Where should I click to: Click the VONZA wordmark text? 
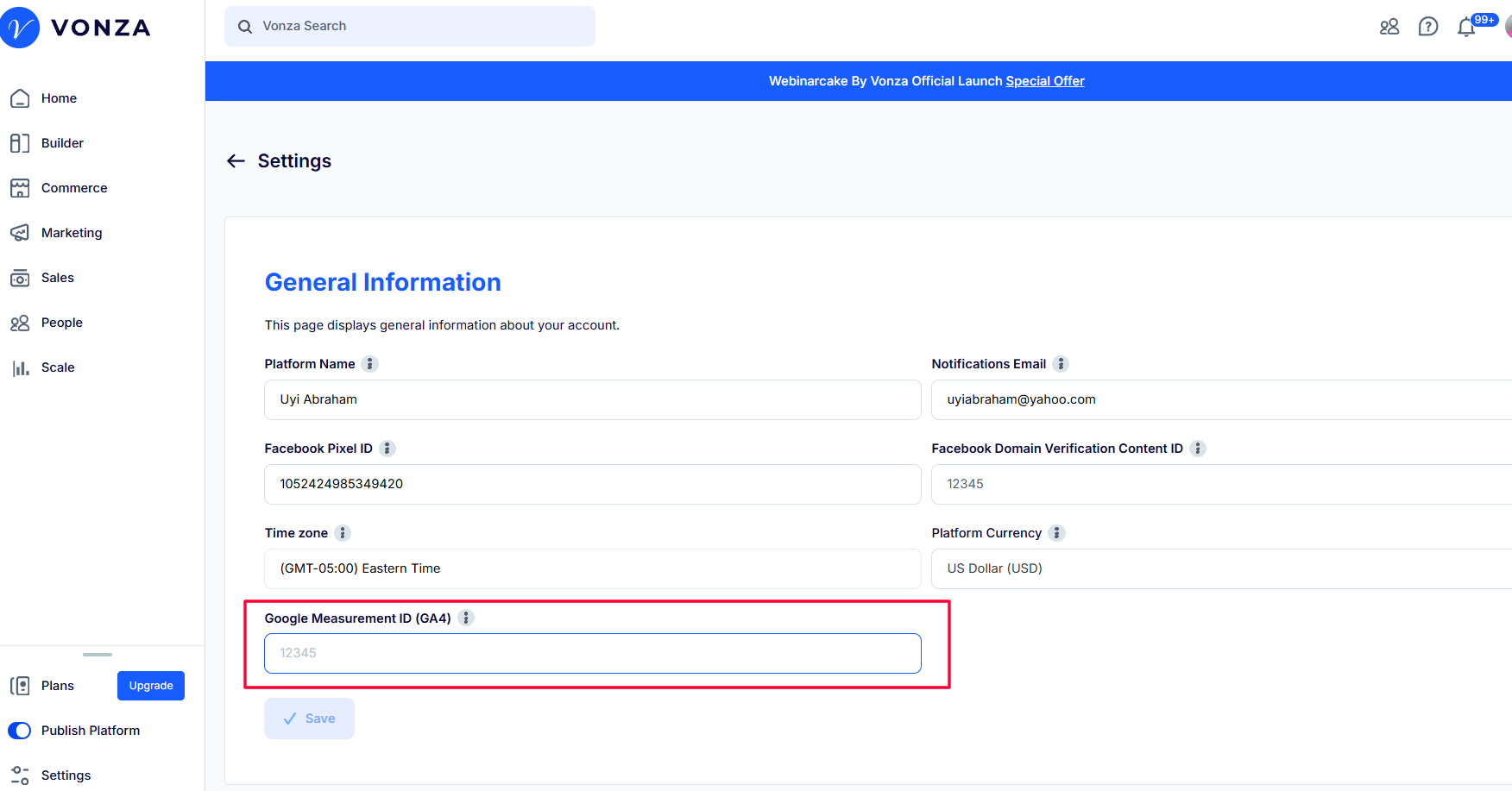(x=101, y=28)
